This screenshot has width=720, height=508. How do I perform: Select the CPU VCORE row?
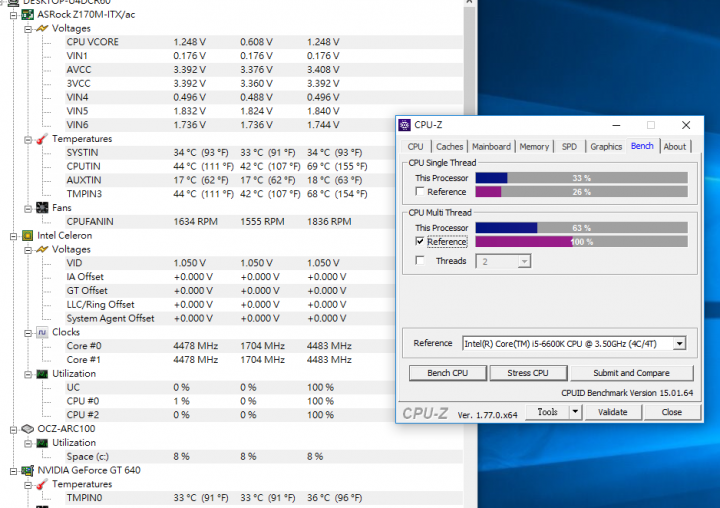point(264,42)
